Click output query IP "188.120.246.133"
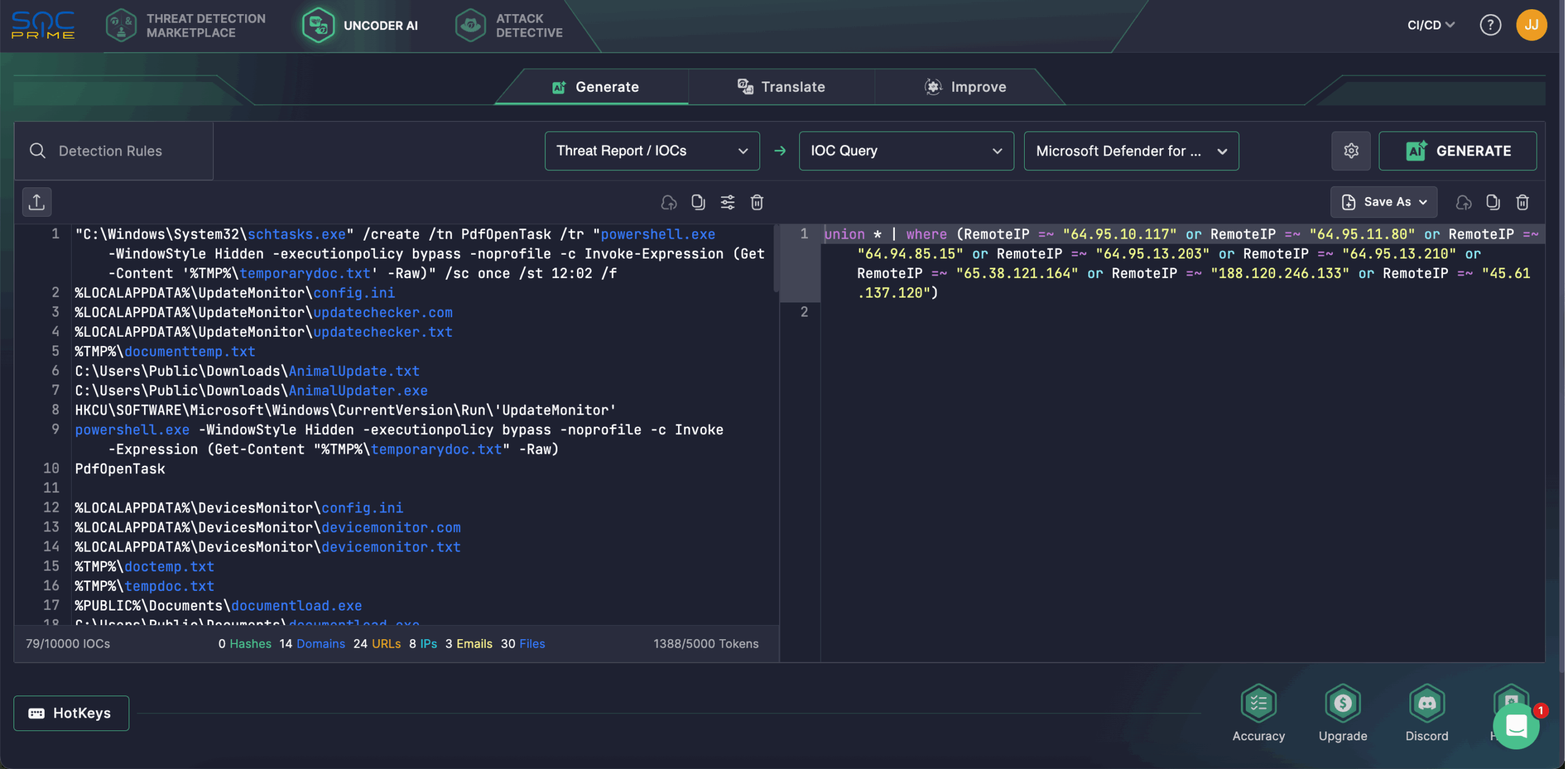Image resolution: width=1568 pixels, height=769 pixels. pyautogui.click(x=1280, y=273)
